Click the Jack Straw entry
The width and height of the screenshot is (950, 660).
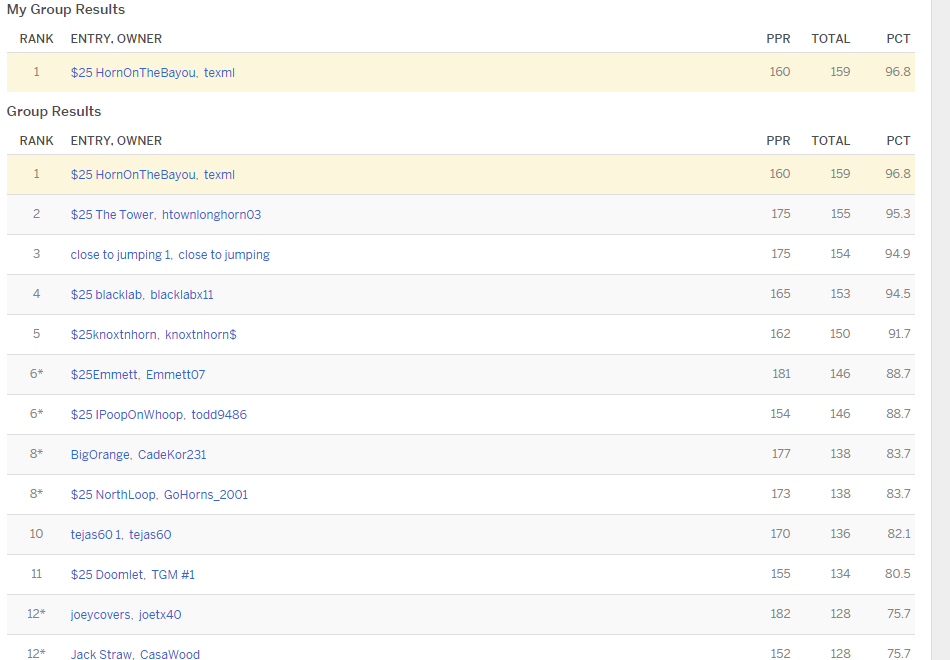click(x=101, y=654)
